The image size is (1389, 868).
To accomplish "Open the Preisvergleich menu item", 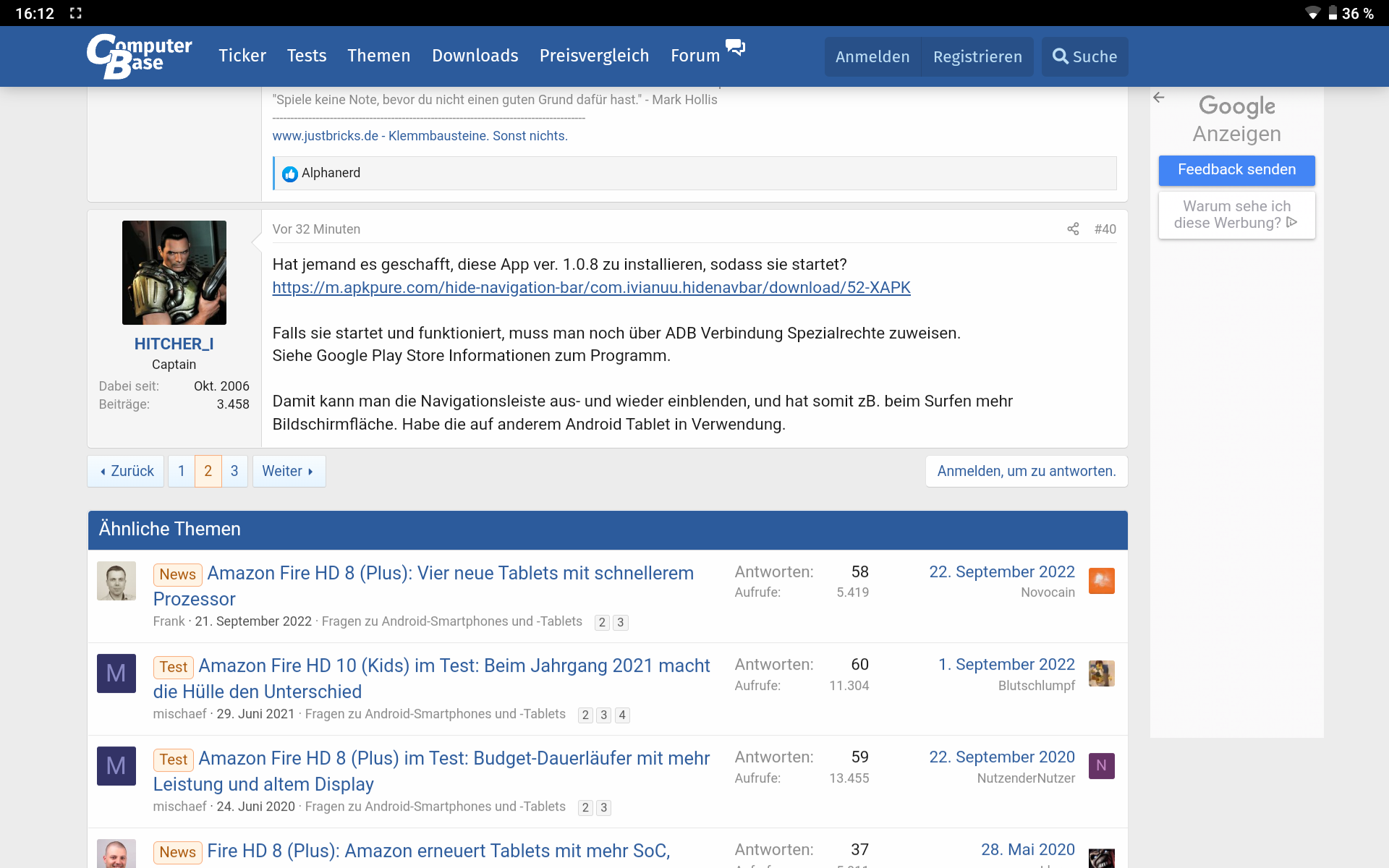I will click(594, 56).
